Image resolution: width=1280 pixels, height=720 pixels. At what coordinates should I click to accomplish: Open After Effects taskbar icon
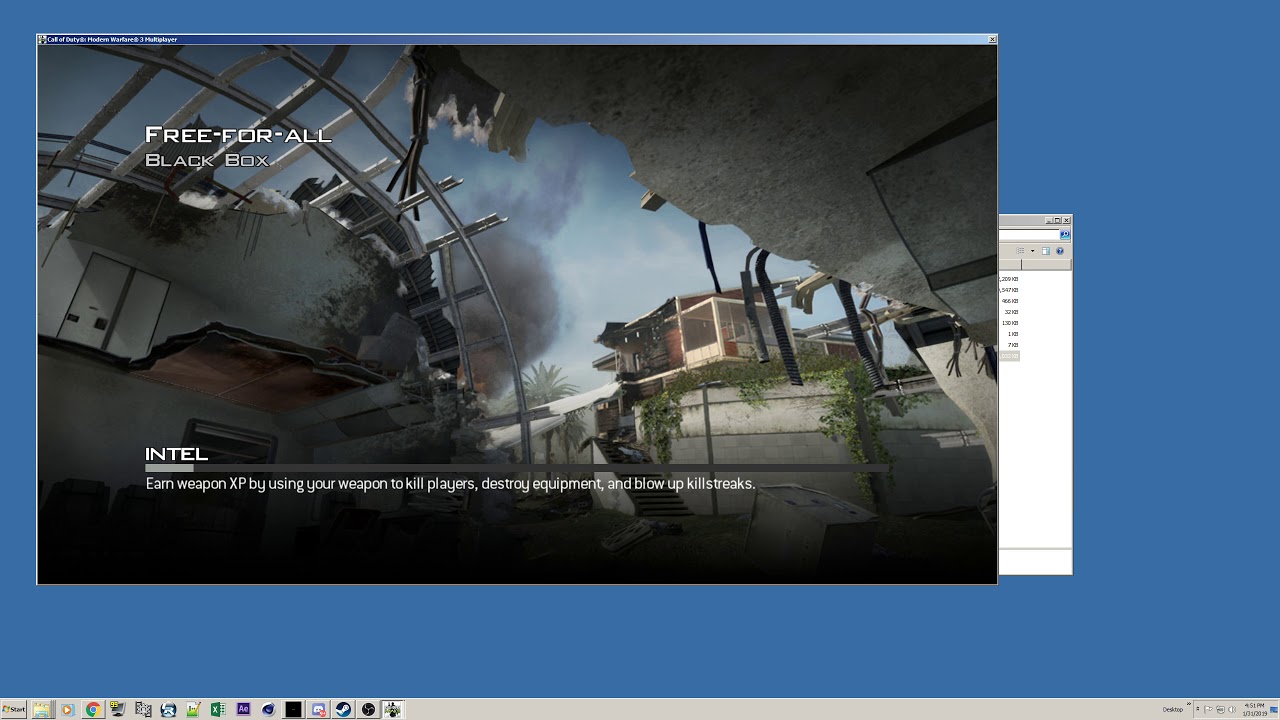click(x=243, y=709)
